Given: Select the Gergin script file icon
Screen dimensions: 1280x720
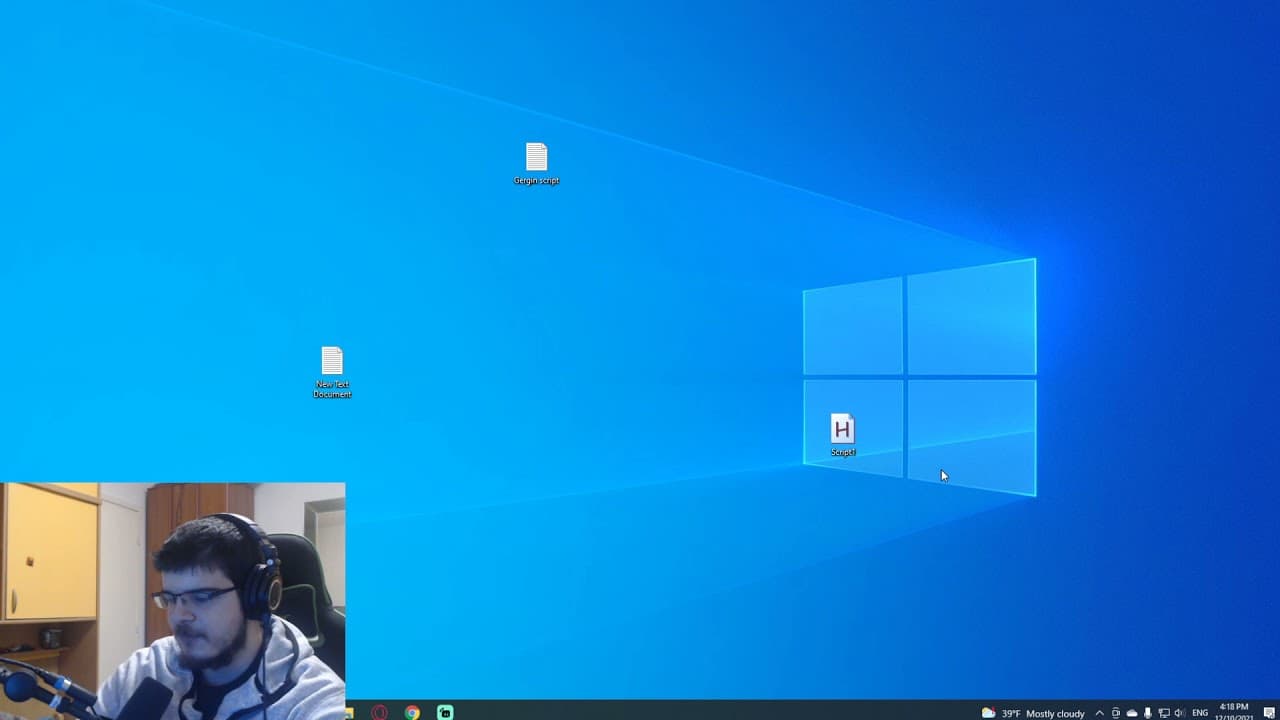Looking at the screenshot, I should point(536,164).
